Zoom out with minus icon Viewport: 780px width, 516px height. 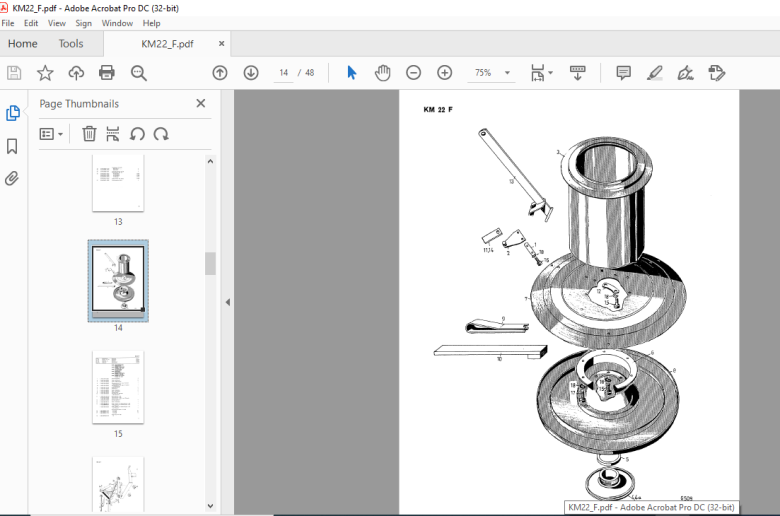pyautogui.click(x=413, y=73)
